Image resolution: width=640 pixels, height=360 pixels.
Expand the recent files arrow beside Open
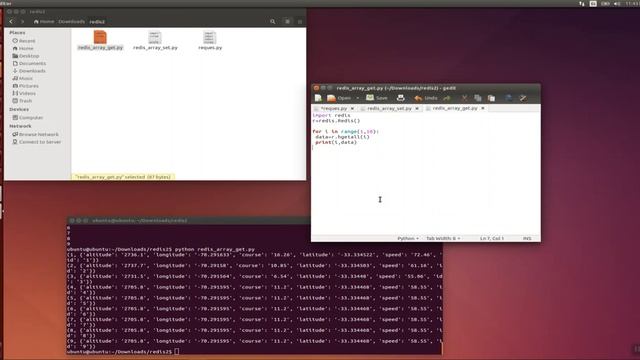click(x=358, y=98)
